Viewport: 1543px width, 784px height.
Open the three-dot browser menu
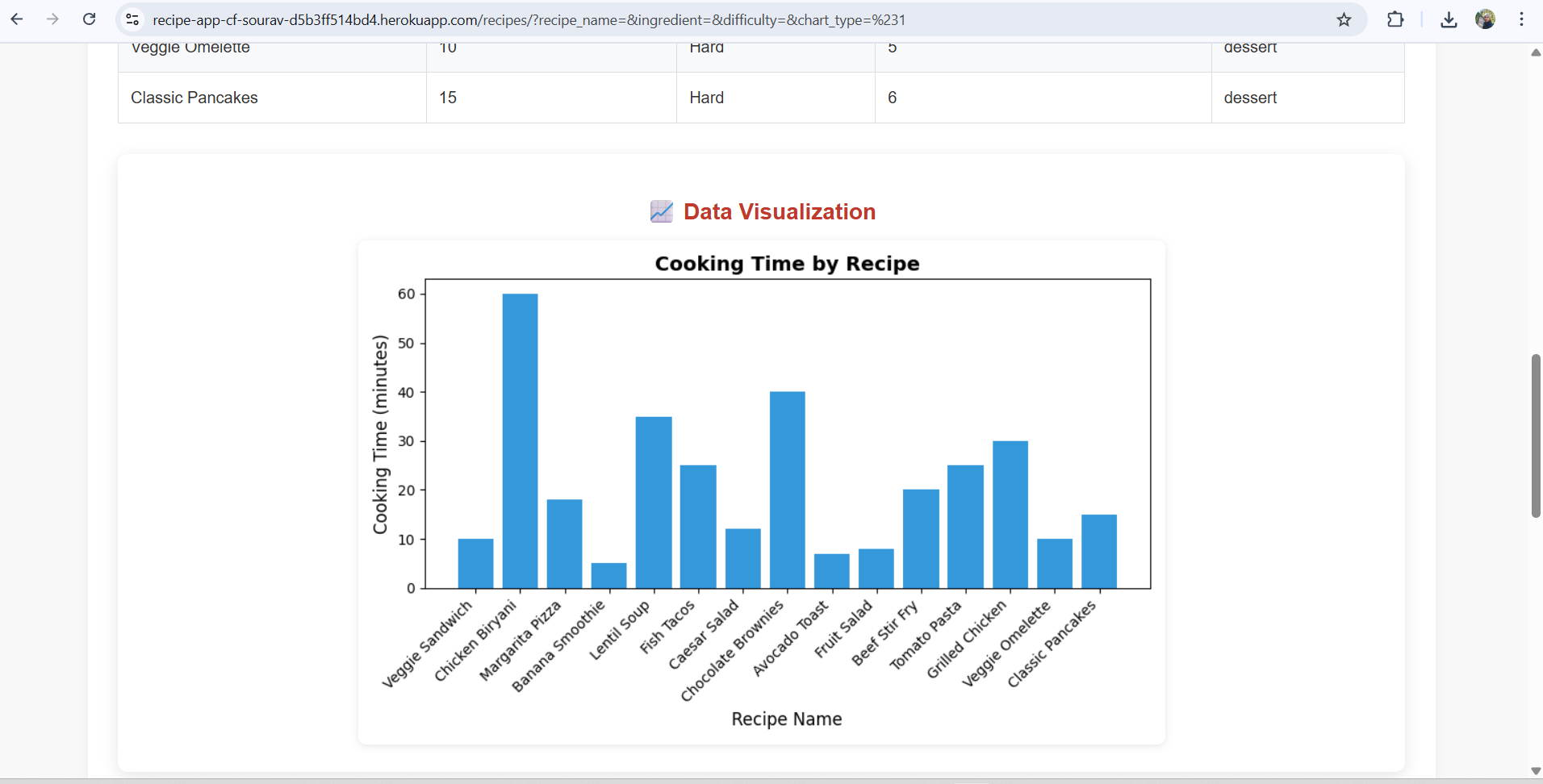click(1522, 19)
